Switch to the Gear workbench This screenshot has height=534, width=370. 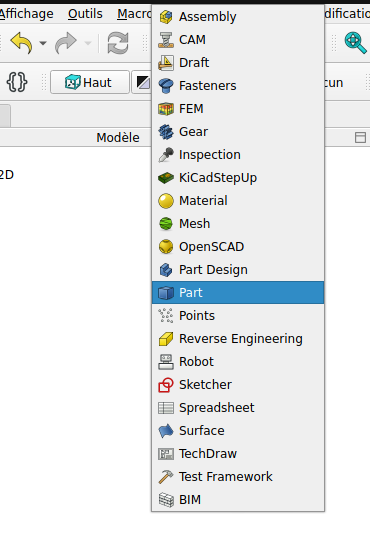coord(238,132)
